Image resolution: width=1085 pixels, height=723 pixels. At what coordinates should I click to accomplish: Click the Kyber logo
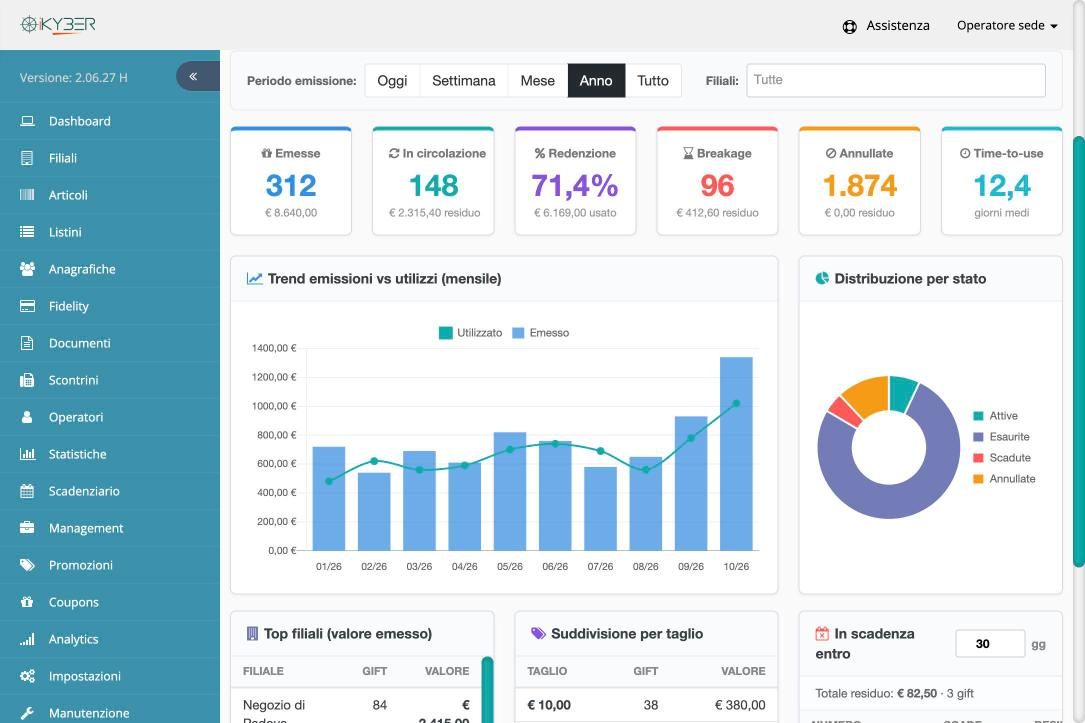tap(58, 25)
